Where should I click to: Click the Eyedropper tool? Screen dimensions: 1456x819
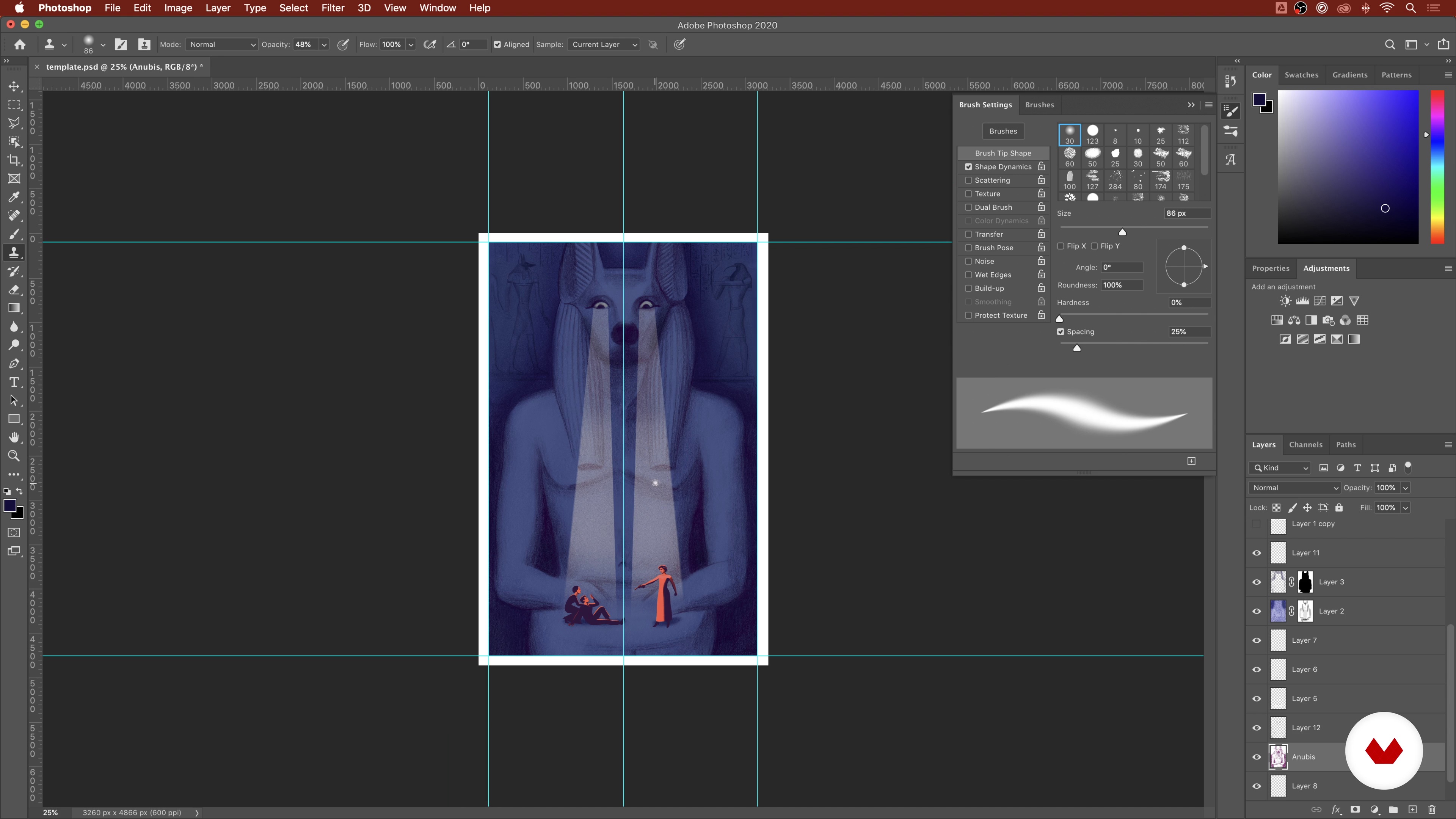coord(14,197)
